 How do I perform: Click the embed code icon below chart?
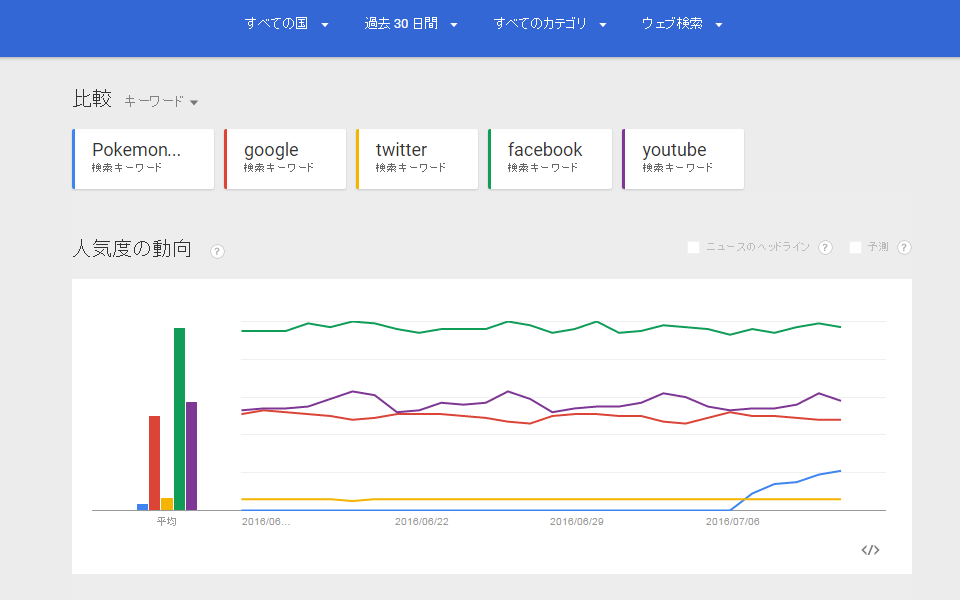[870, 550]
